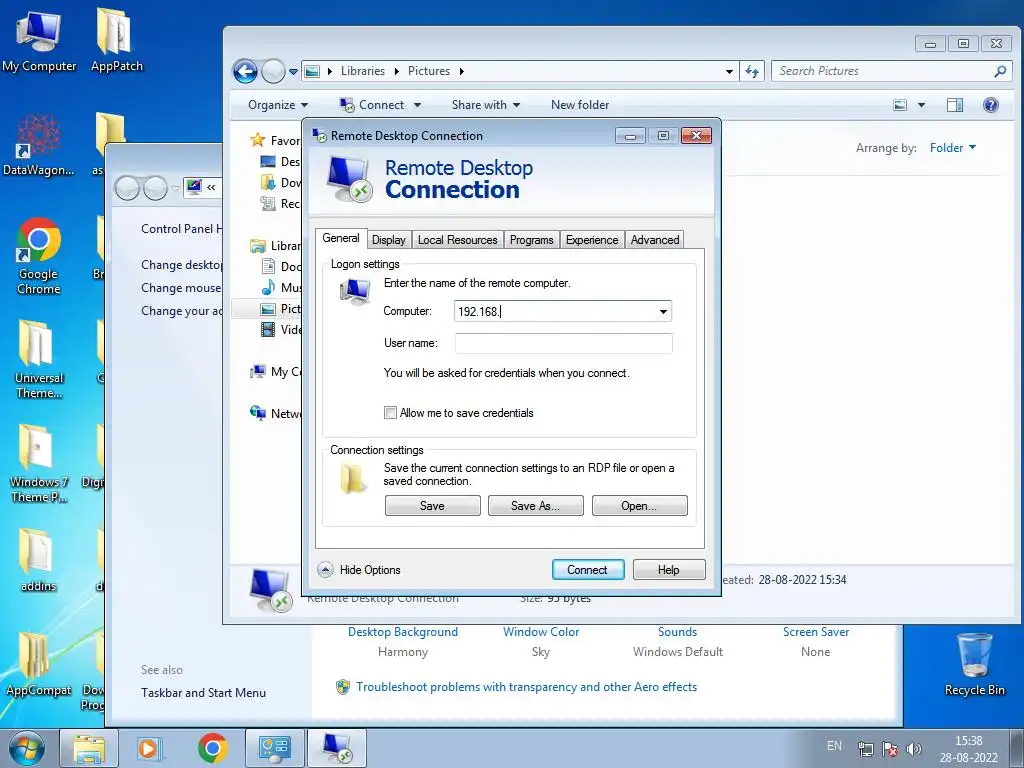Viewport: 1024px width, 768px height.
Task: Expand address bar history dropdown arrow
Action: coord(729,71)
